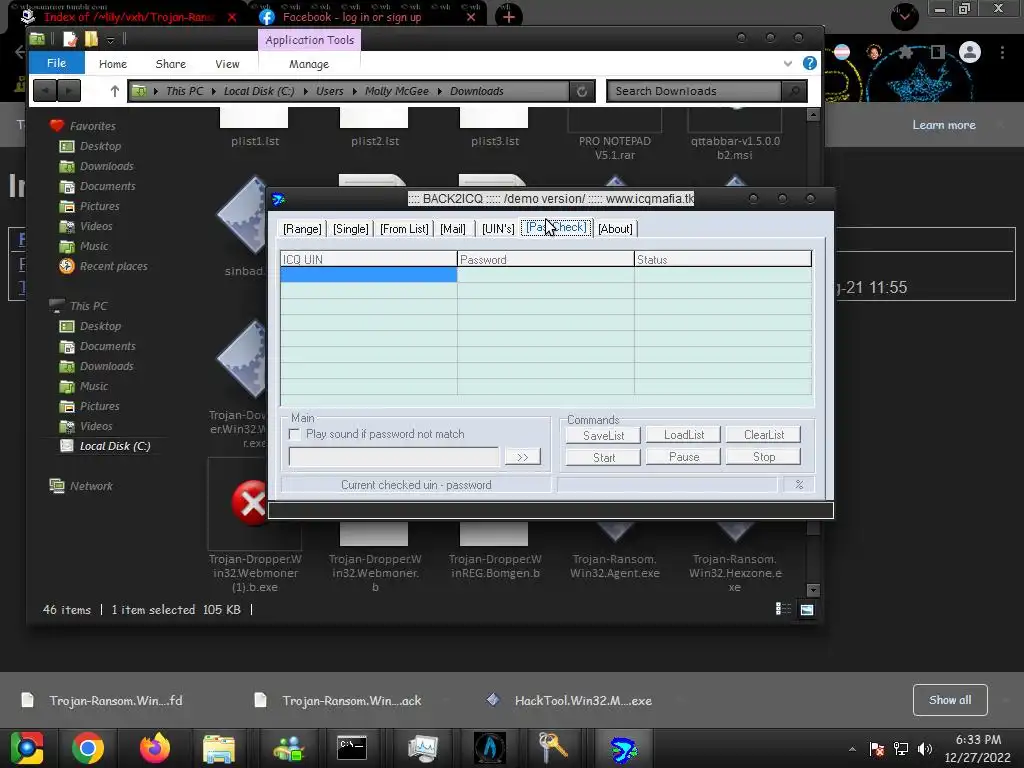1024x768 pixels.
Task: Click the LoadList button
Action: (x=684, y=435)
